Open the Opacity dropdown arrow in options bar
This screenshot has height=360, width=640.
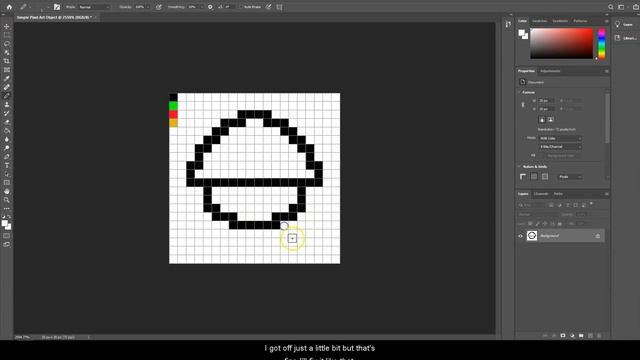pyautogui.click(x=147, y=7)
